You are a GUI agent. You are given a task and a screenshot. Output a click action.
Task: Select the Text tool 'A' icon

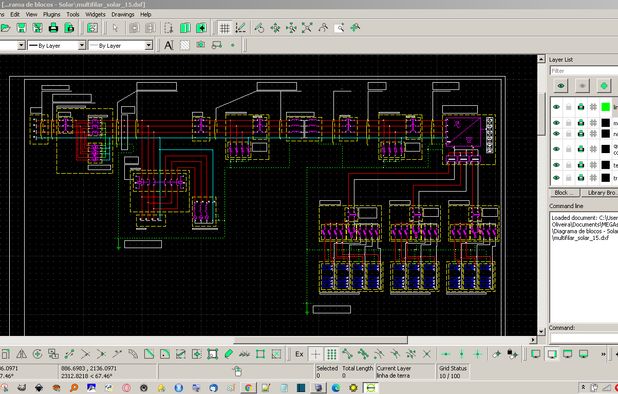click(x=169, y=45)
